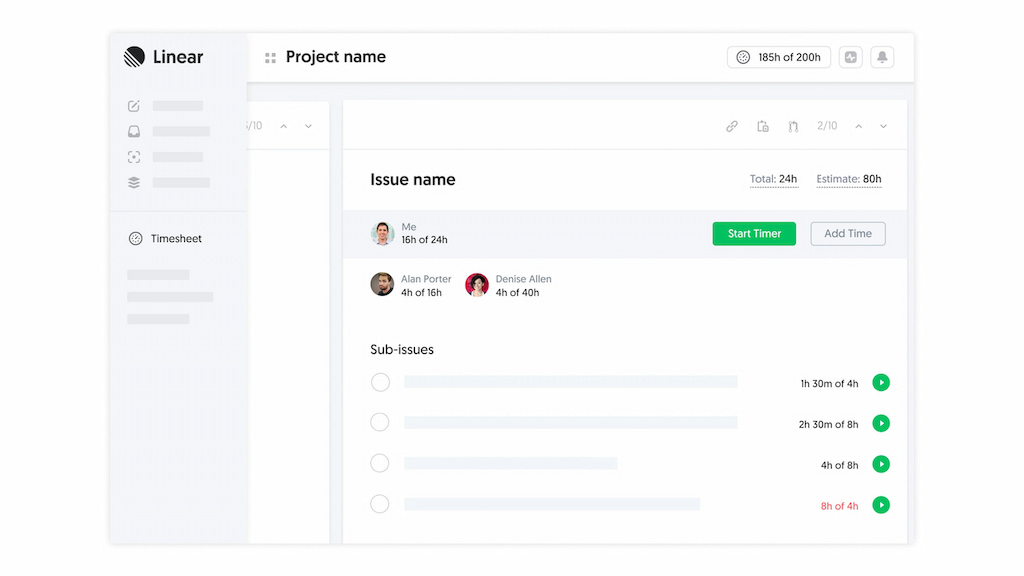This screenshot has height=576, width=1024.
Task: Click the Add Time button
Action: pos(847,233)
